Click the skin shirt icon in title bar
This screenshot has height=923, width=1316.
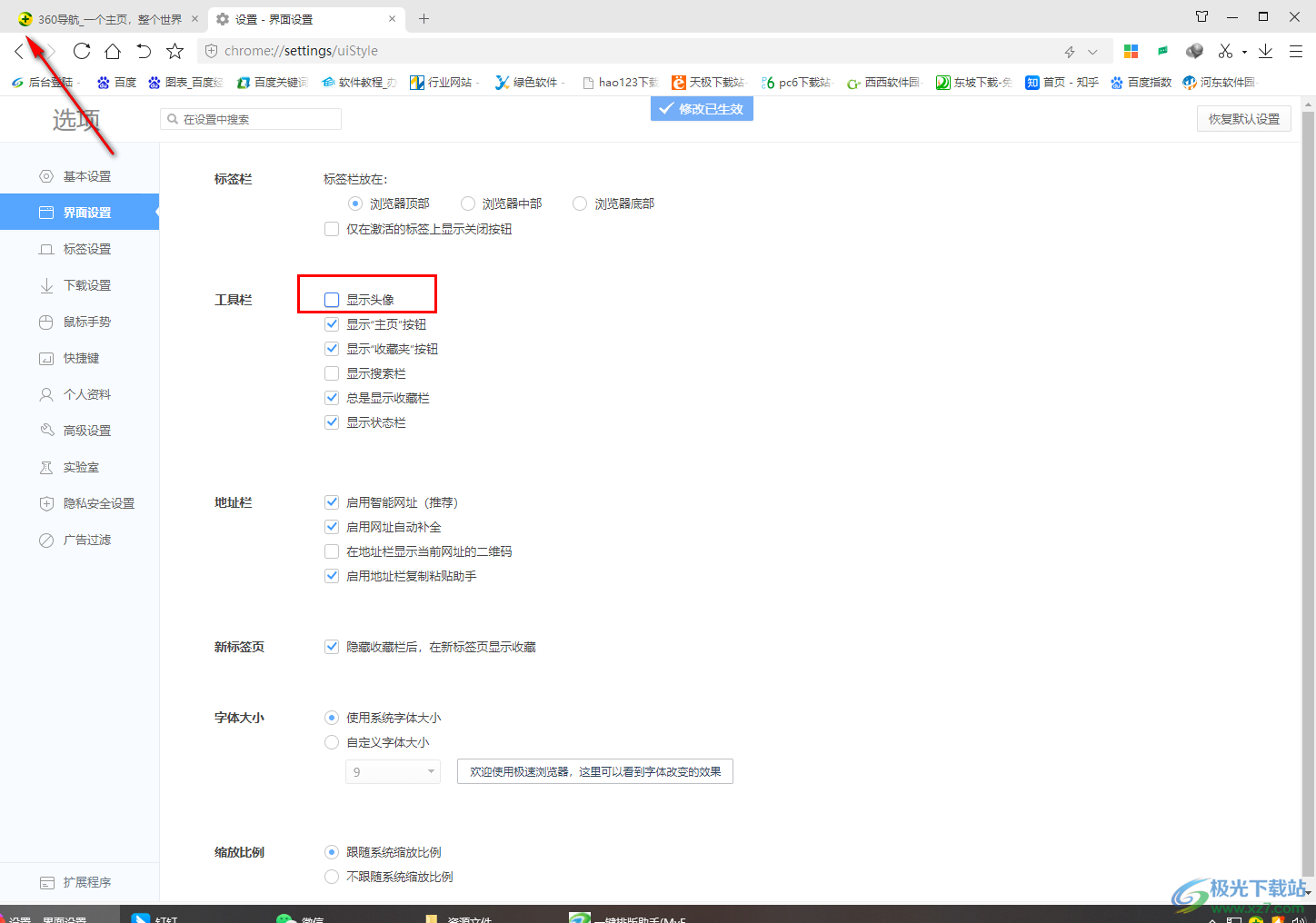click(x=1201, y=16)
